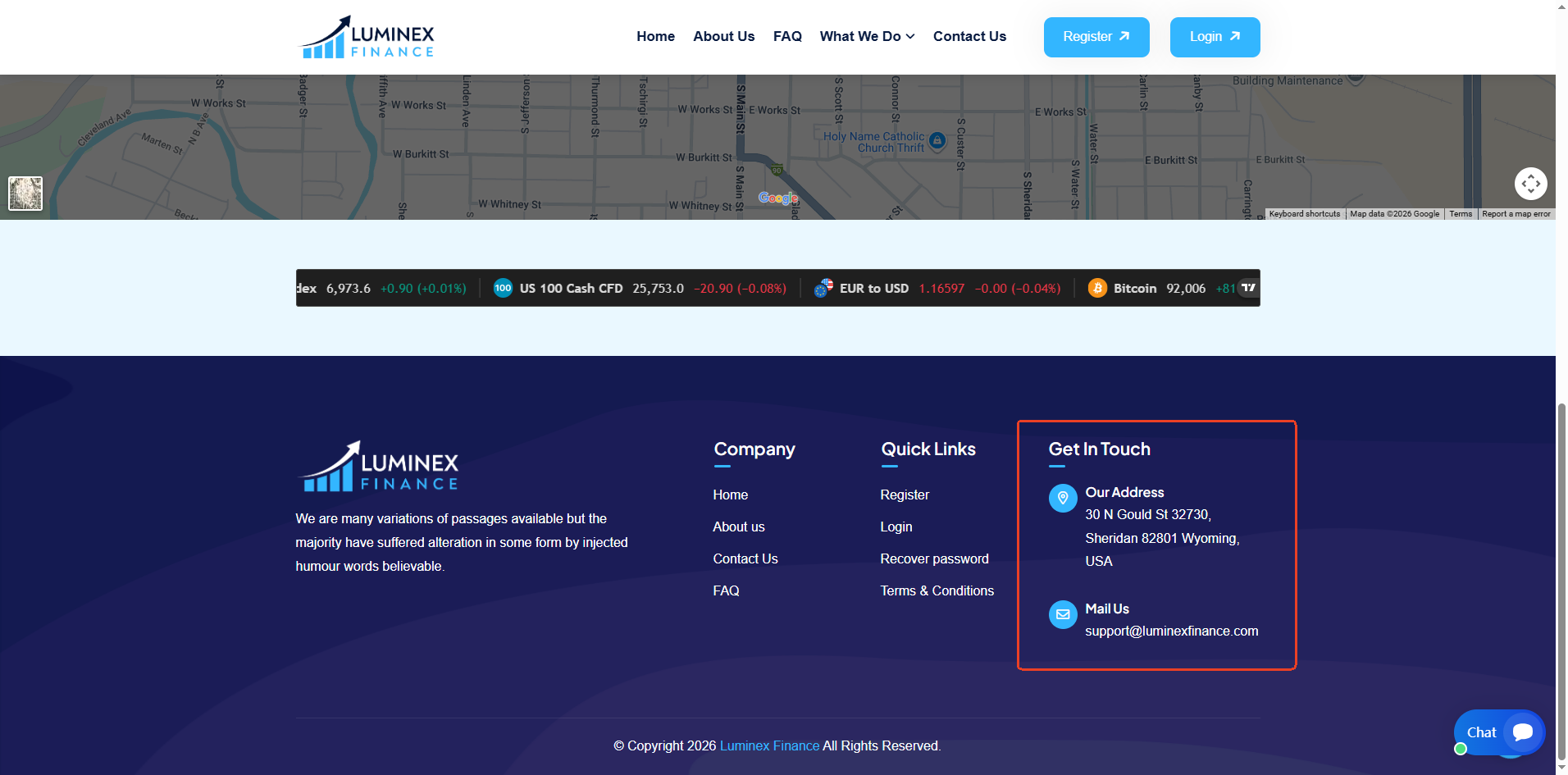This screenshot has width=1568, height=775.
Task: Click the Luminex Finance header logo
Action: click(367, 38)
